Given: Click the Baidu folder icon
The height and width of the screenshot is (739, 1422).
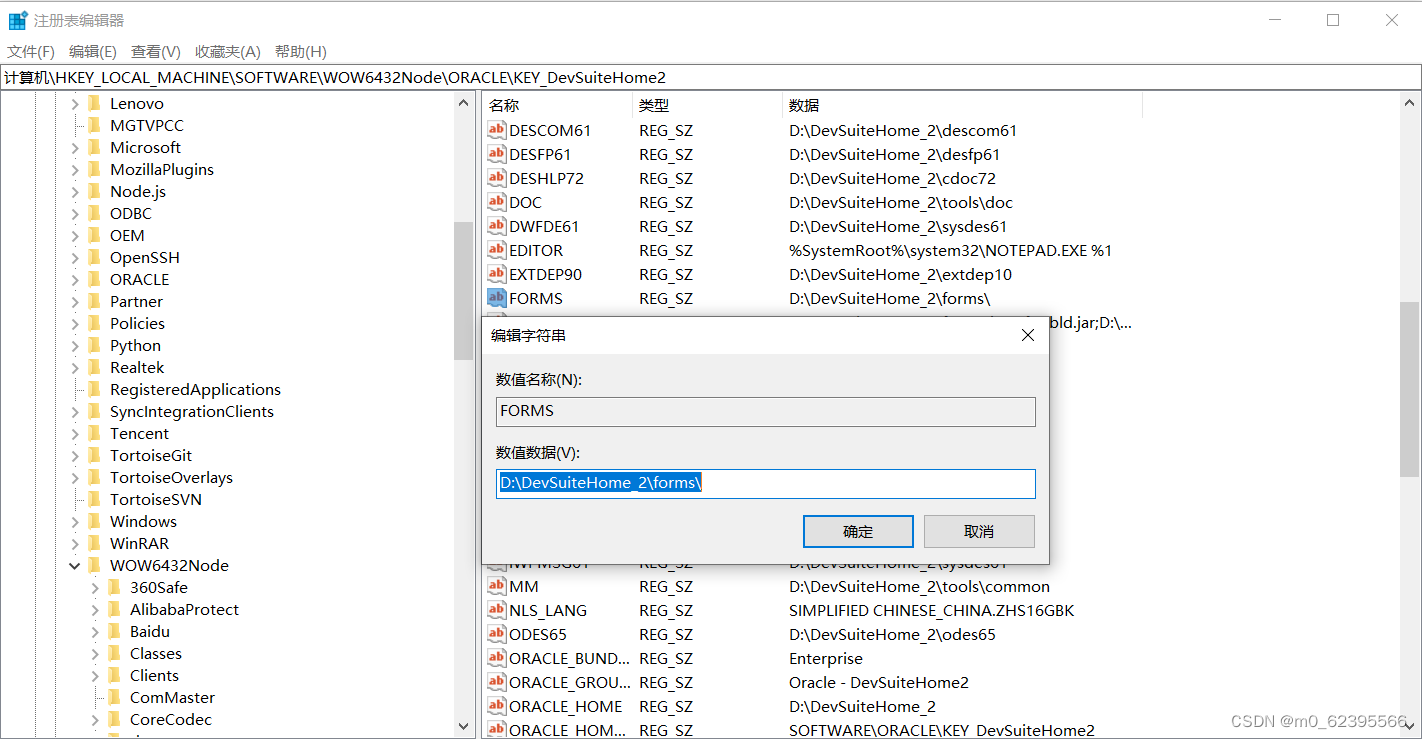Looking at the screenshot, I should tap(114, 631).
